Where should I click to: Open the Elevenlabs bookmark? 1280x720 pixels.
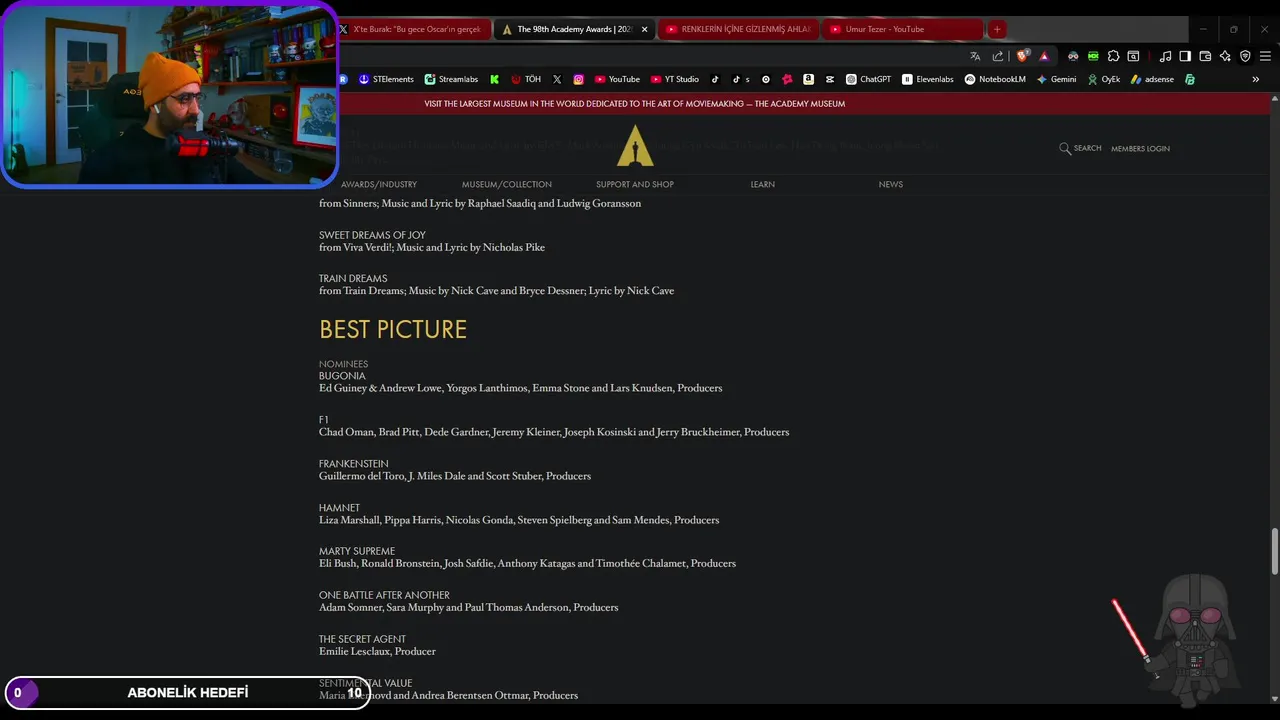[928, 79]
